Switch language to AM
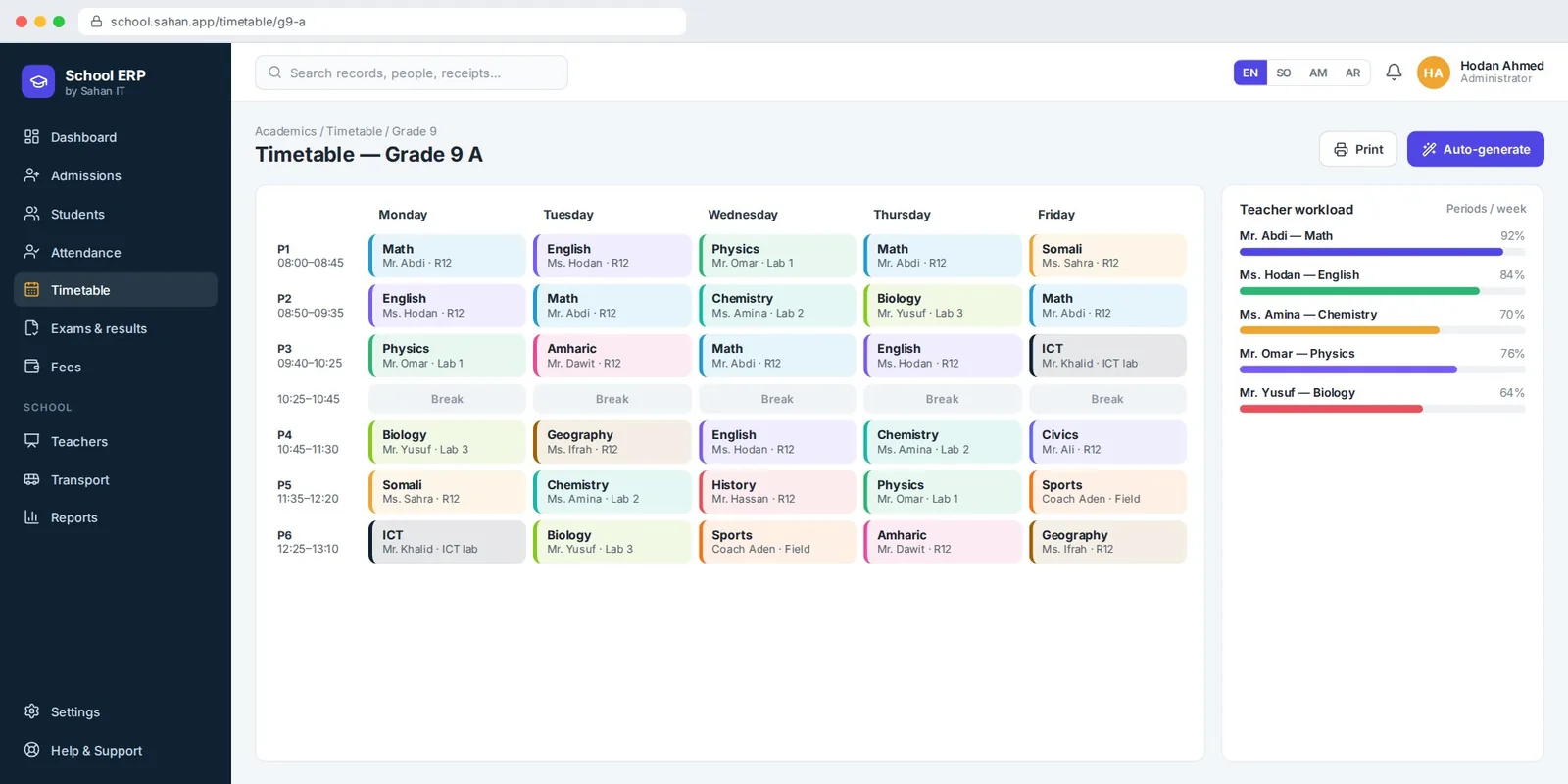Image resolution: width=1568 pixels, height=784 pixels. (x=1318, y=73)
